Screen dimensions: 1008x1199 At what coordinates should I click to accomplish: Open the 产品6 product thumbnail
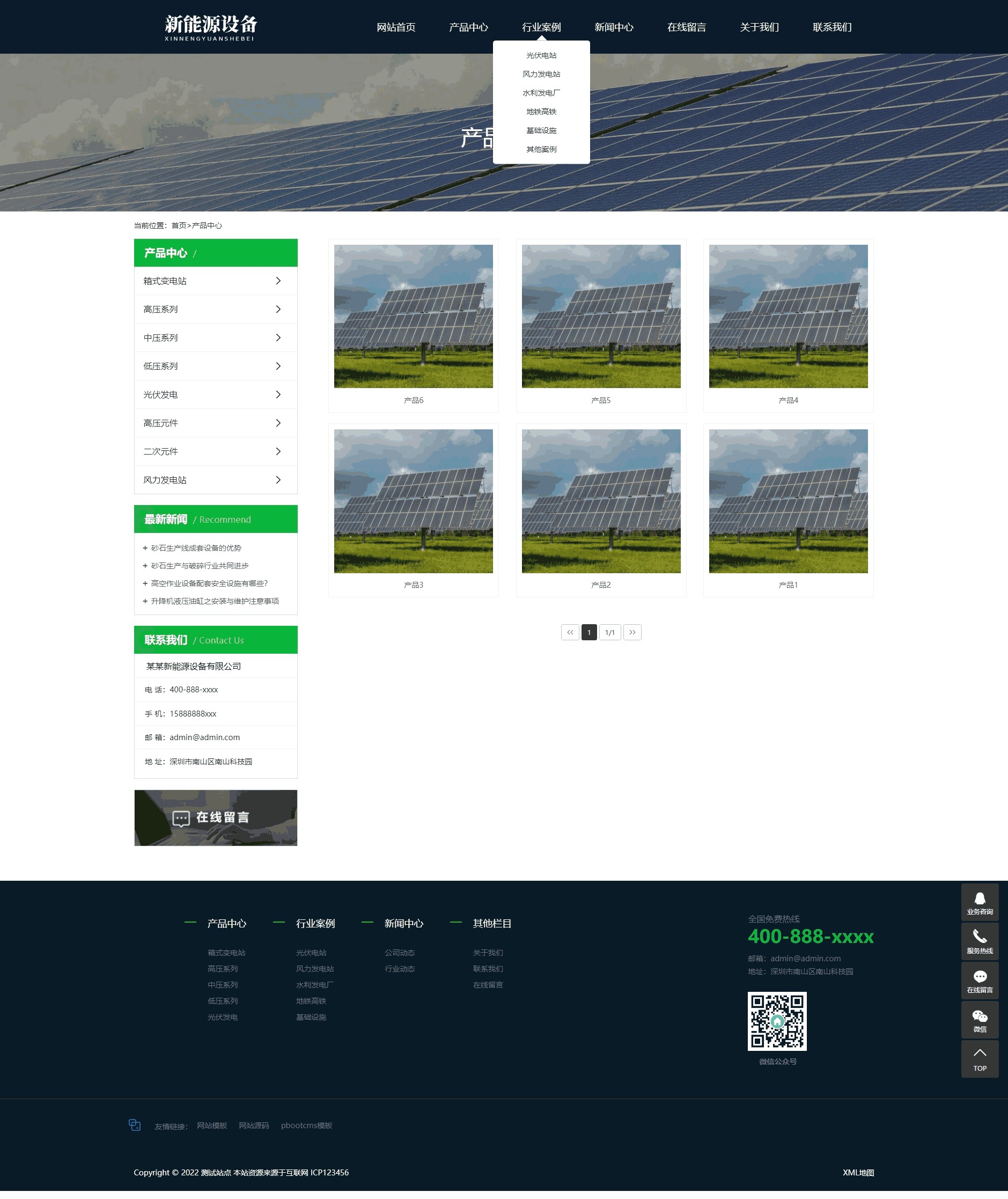click(x=413, y=316)
